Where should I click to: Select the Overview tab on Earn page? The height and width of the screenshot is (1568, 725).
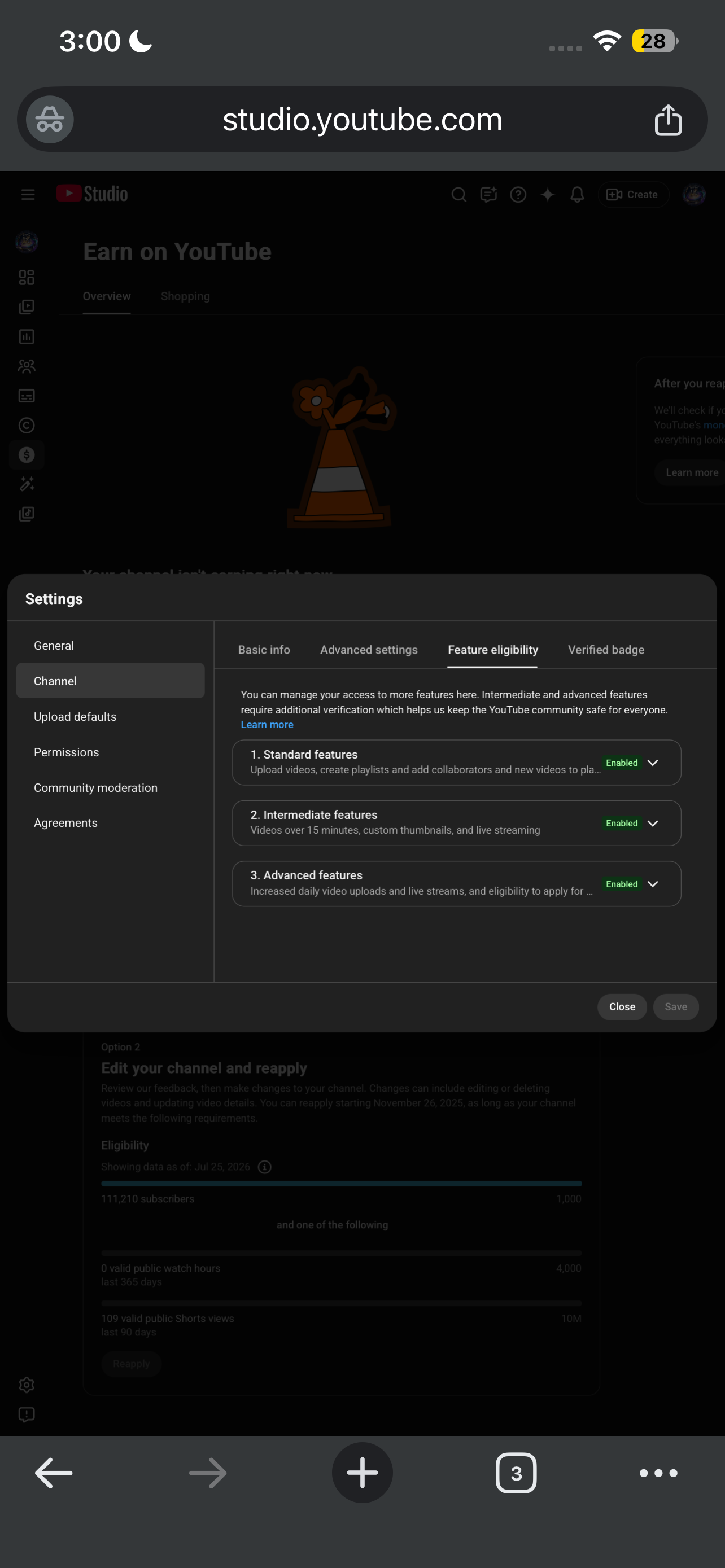point(107,296)
